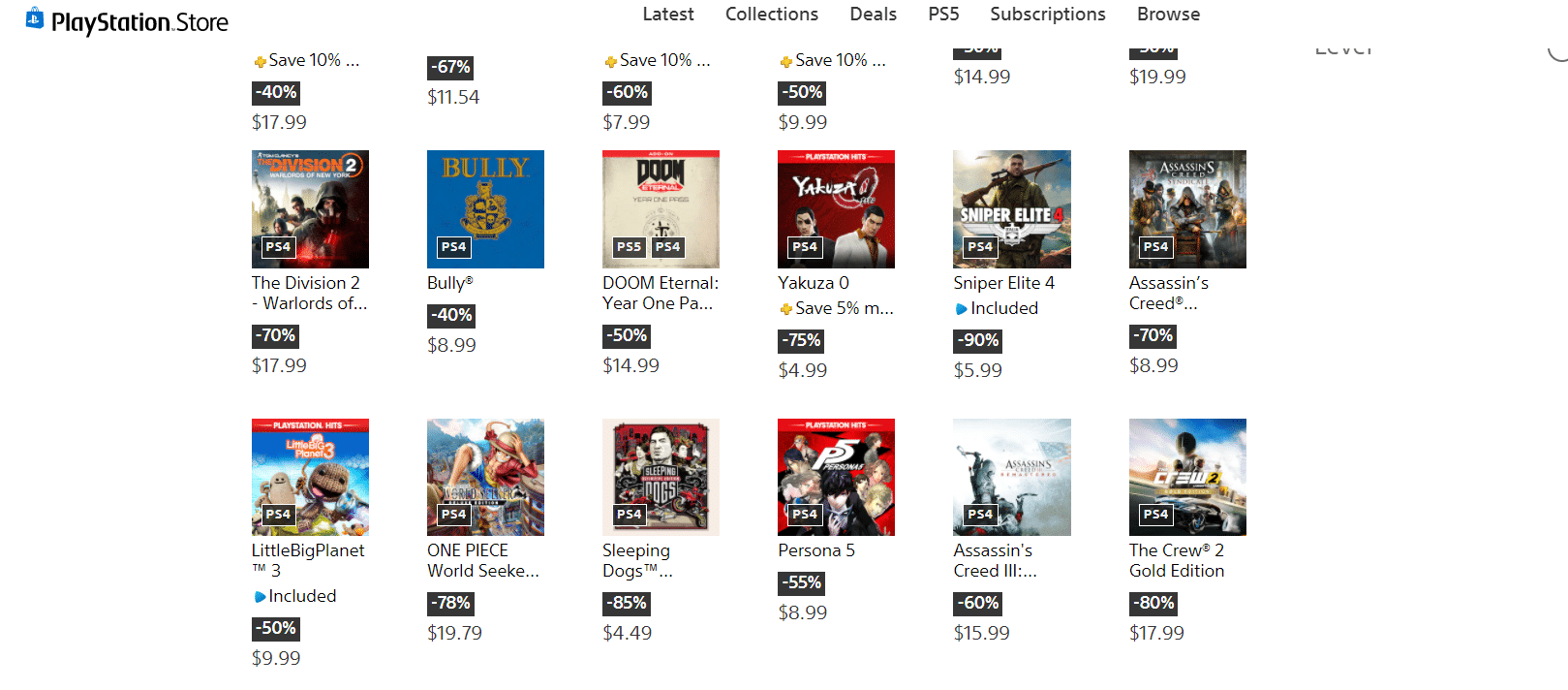Click the PS Plus icon beside top-left Save 10%
Image resolution: width=1568 pixels, height=690 pixels.
(260, 62)
